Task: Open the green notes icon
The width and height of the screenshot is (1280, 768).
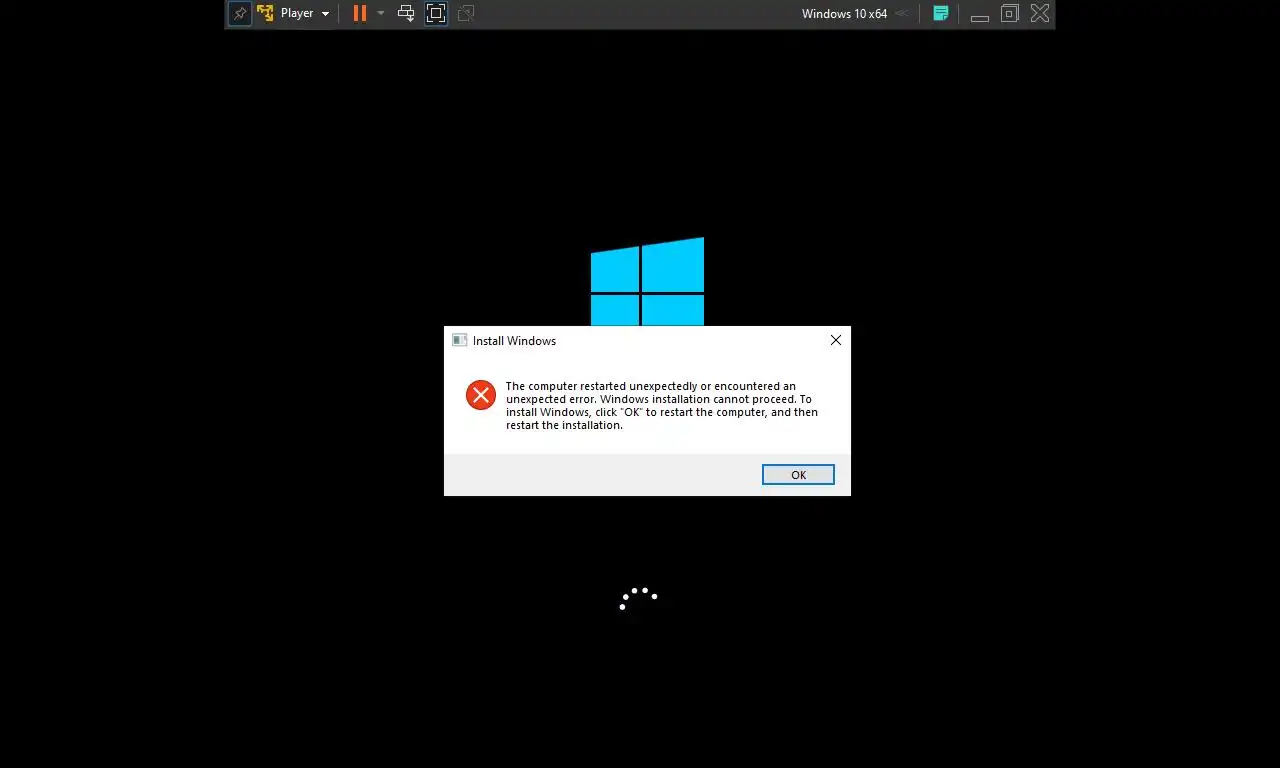Action: click(x=941, y=14)
